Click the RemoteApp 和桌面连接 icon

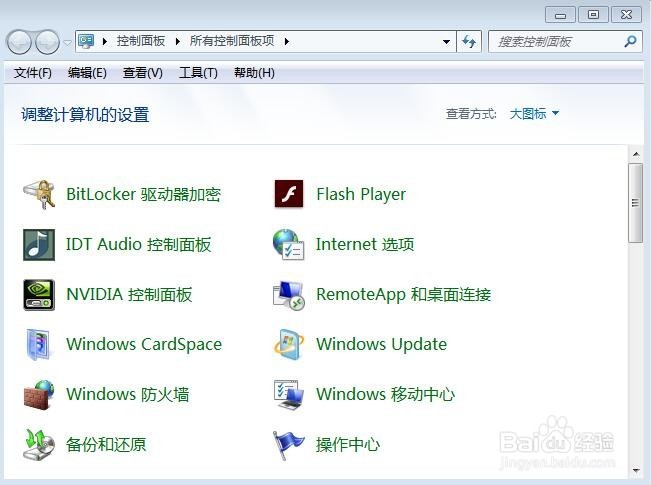pos(289,295)
